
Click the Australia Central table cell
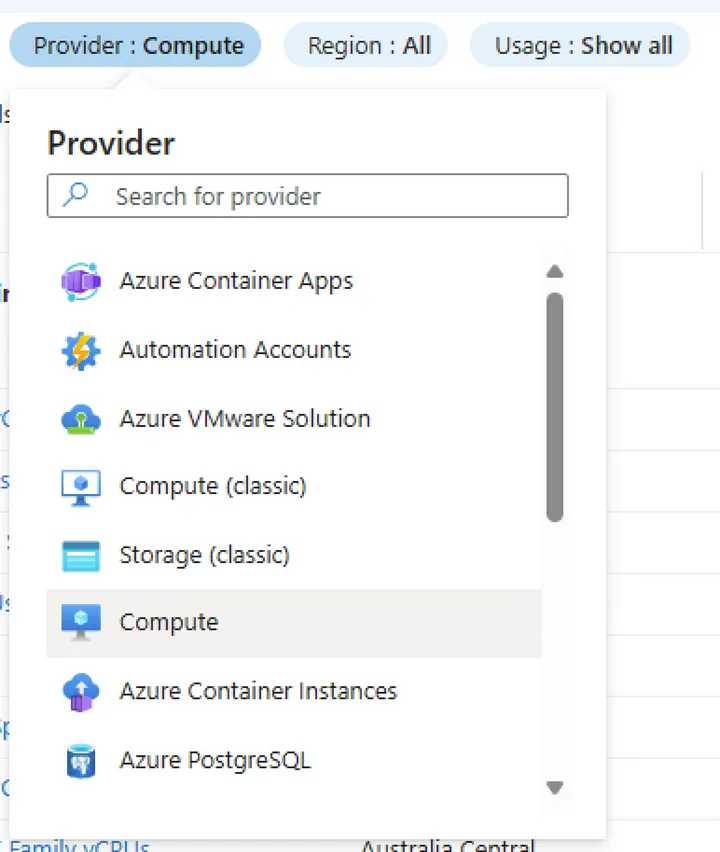point(448,846)
